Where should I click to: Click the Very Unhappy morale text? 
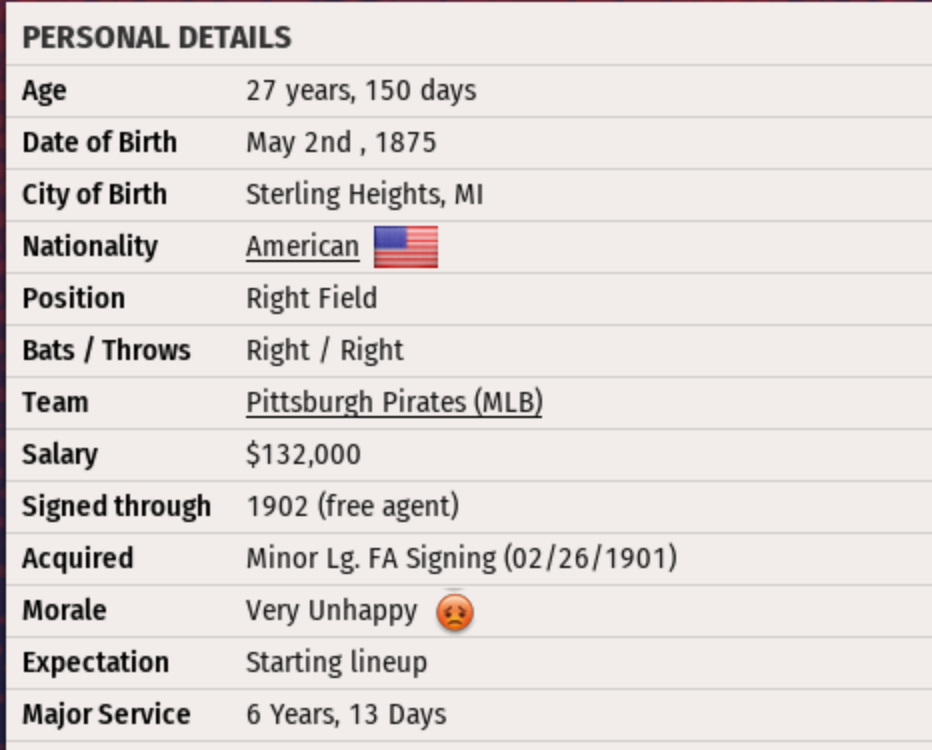tap(331, 610)
